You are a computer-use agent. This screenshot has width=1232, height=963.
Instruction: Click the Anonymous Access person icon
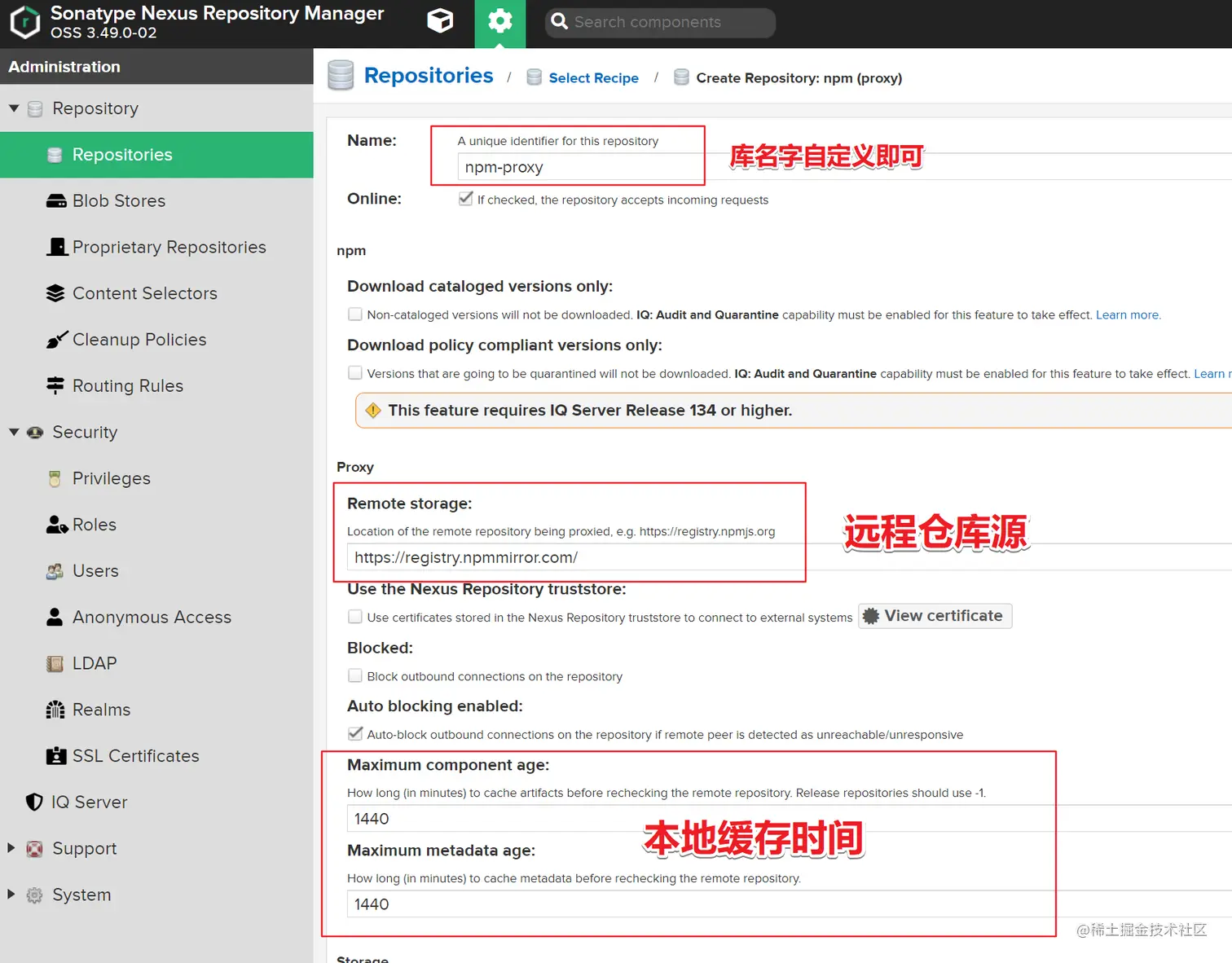point(55,617)
